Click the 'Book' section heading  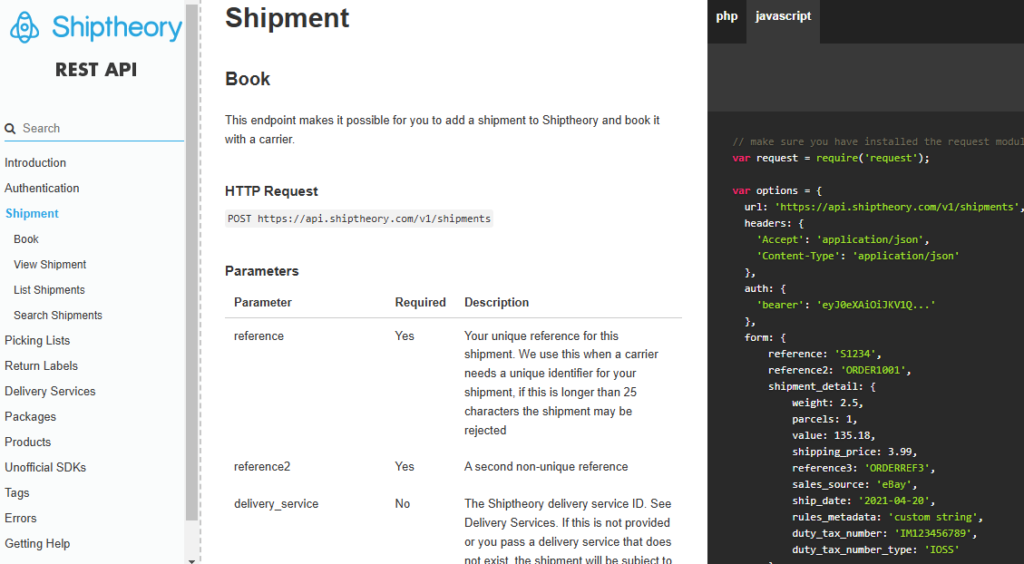pos(248,79)
